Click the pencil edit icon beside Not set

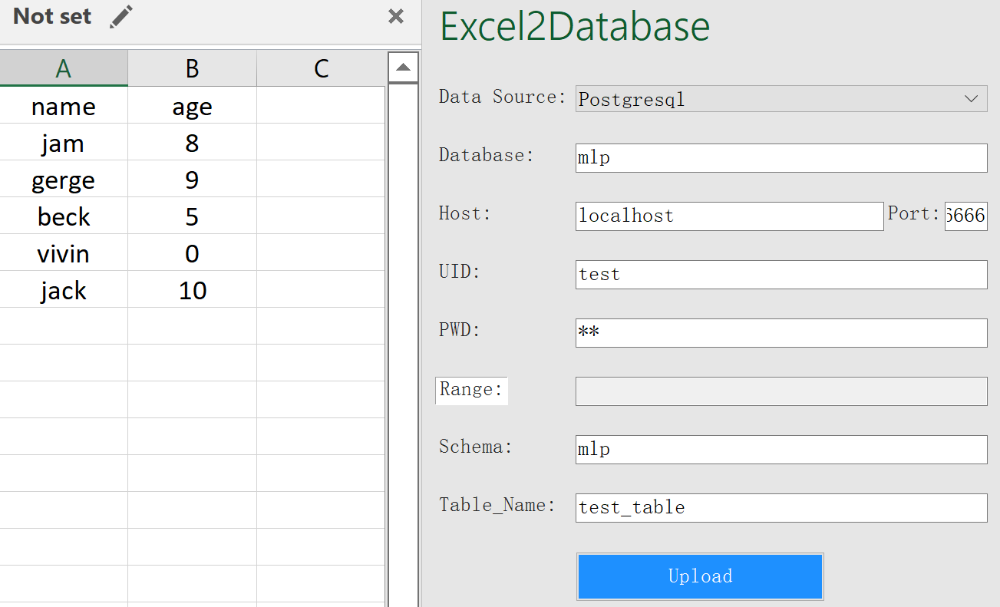click(x=121, y=17)
